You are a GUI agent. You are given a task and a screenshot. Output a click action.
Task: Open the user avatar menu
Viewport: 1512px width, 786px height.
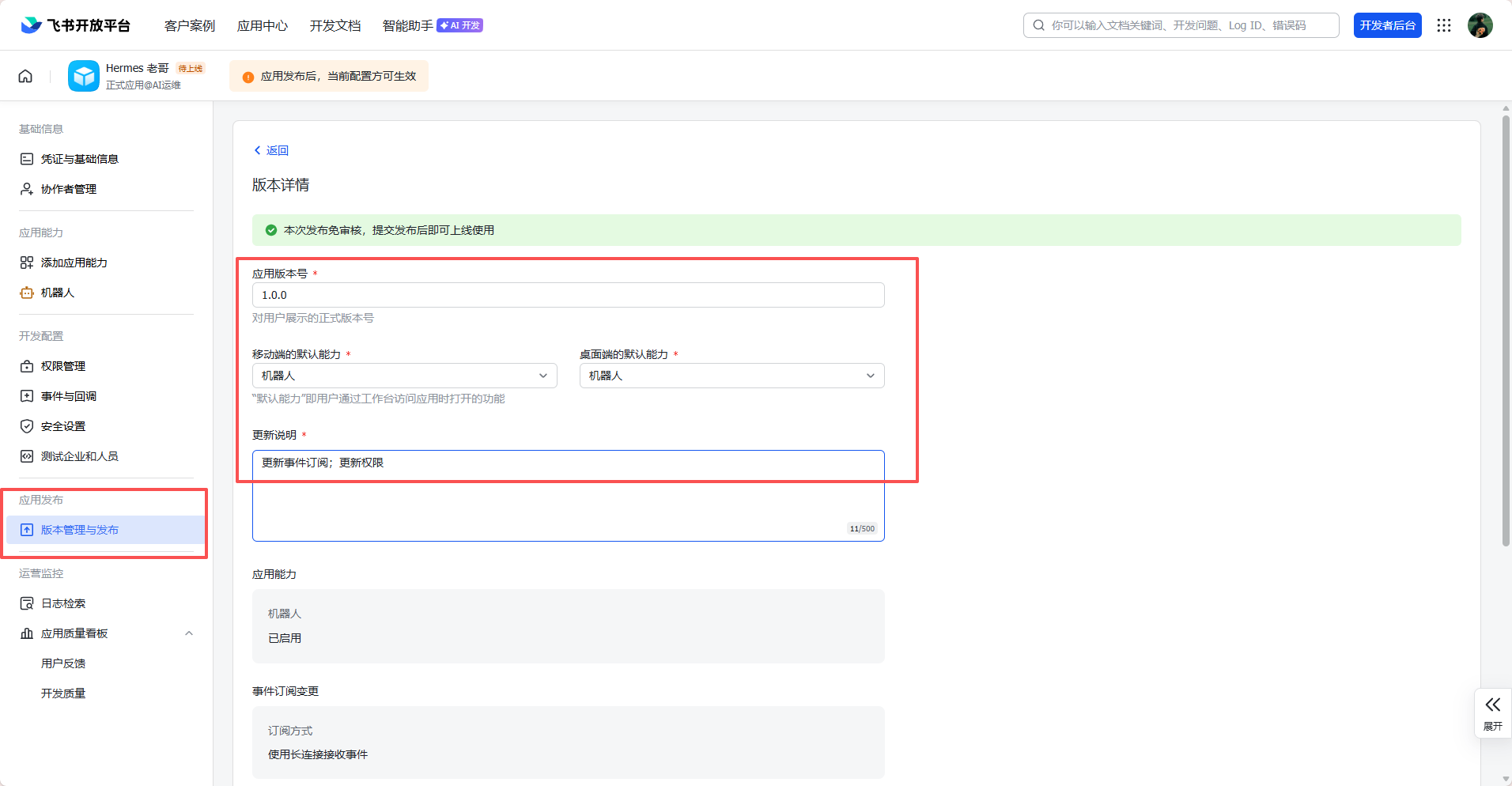click(1480, 25)
